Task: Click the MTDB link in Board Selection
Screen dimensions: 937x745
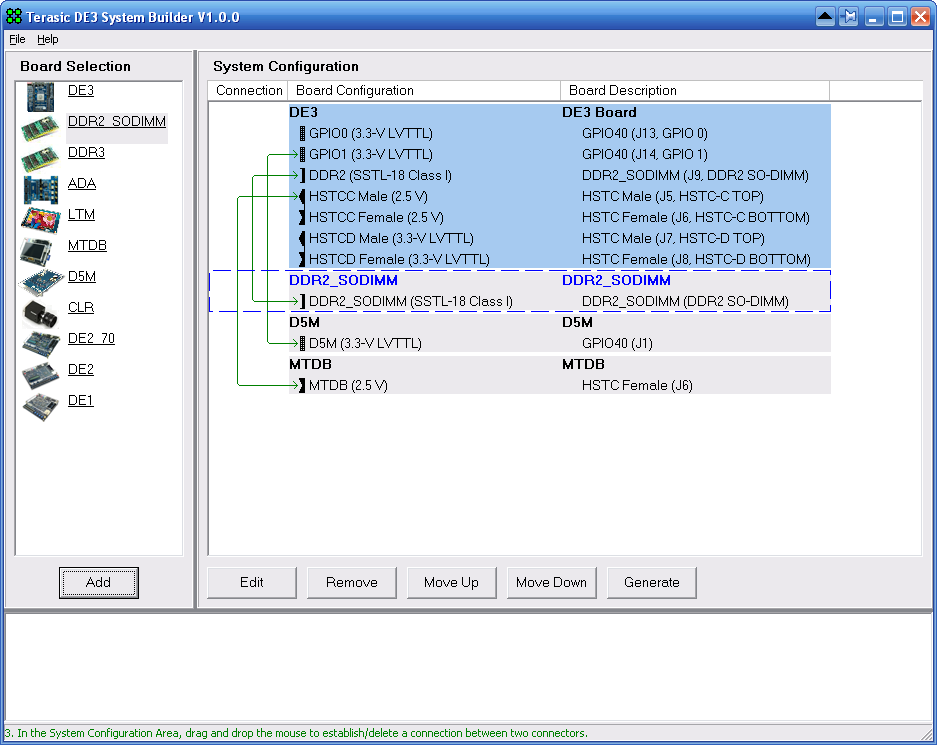Action: 87,246
